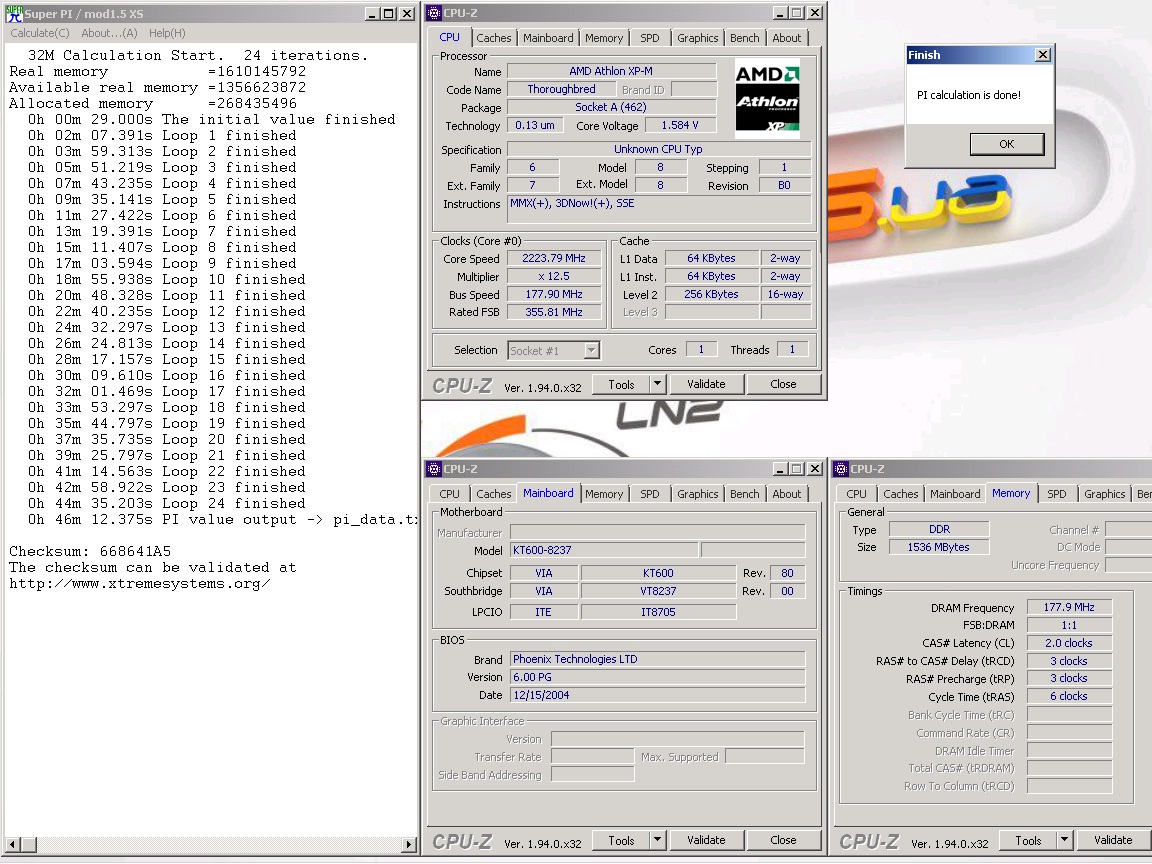Click Close button in top CPU-Z window

point(783,384)
